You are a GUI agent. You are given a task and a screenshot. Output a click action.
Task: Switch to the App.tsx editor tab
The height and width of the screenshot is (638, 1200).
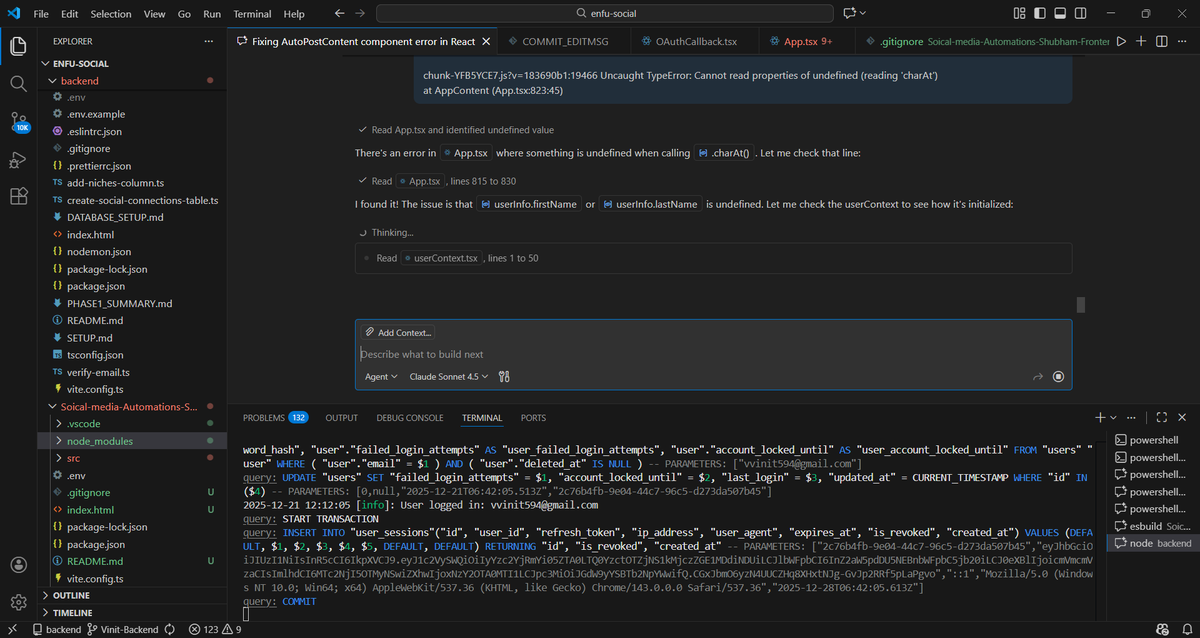[x=800, y=41]
